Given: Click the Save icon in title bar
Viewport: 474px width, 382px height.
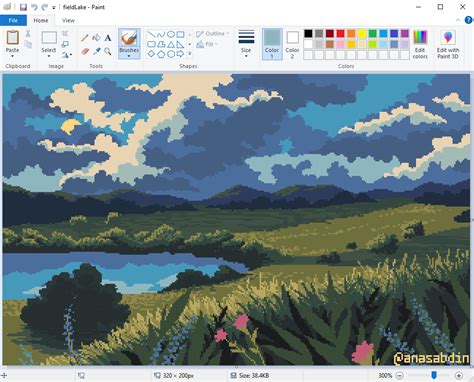Looking at the screenshot, I should tap(23, 7).
